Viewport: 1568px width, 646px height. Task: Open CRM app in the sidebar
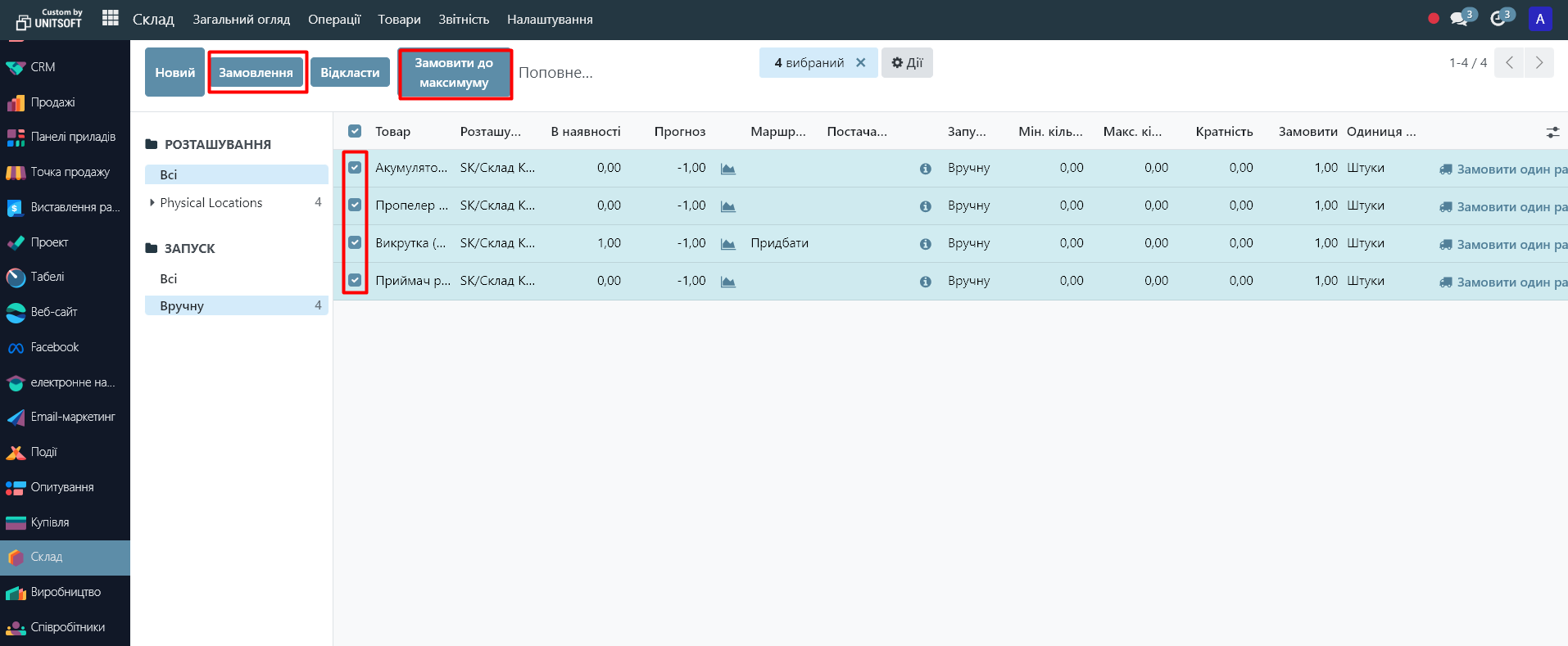[43, 67]
